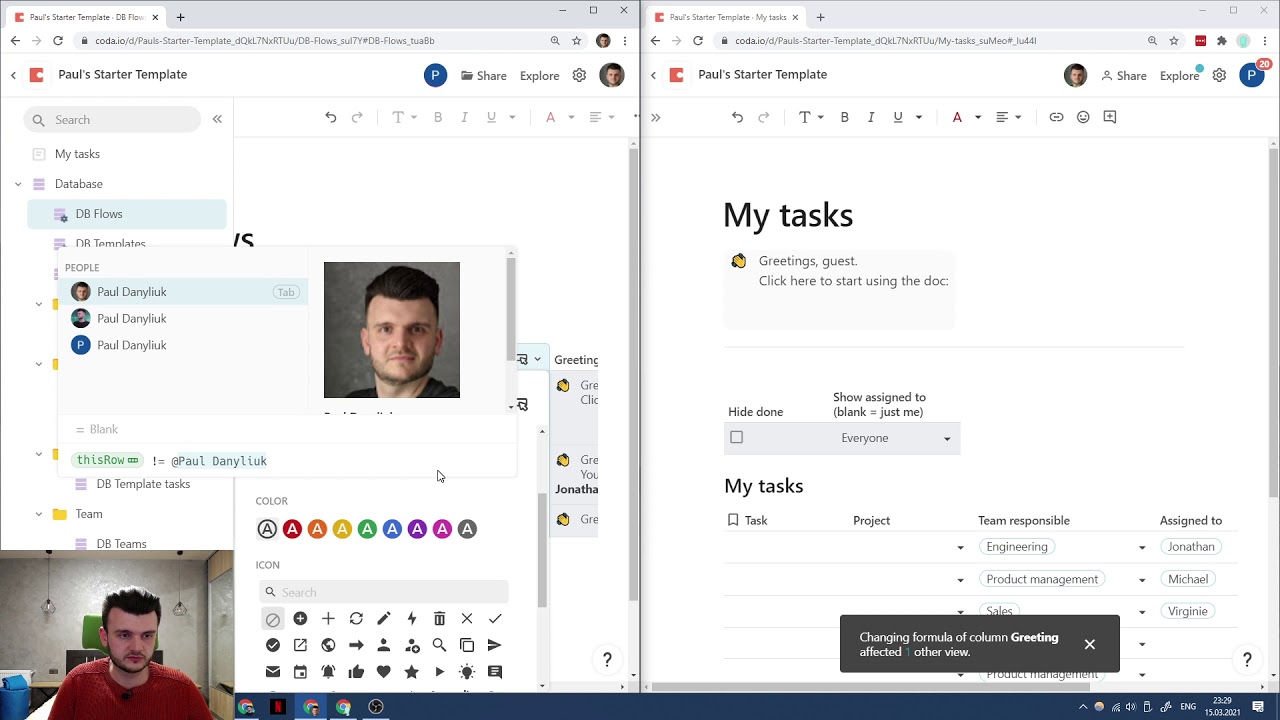Click Share in the My tasks window
This screenshot has height=720, width=1280.
(1124, 75)
